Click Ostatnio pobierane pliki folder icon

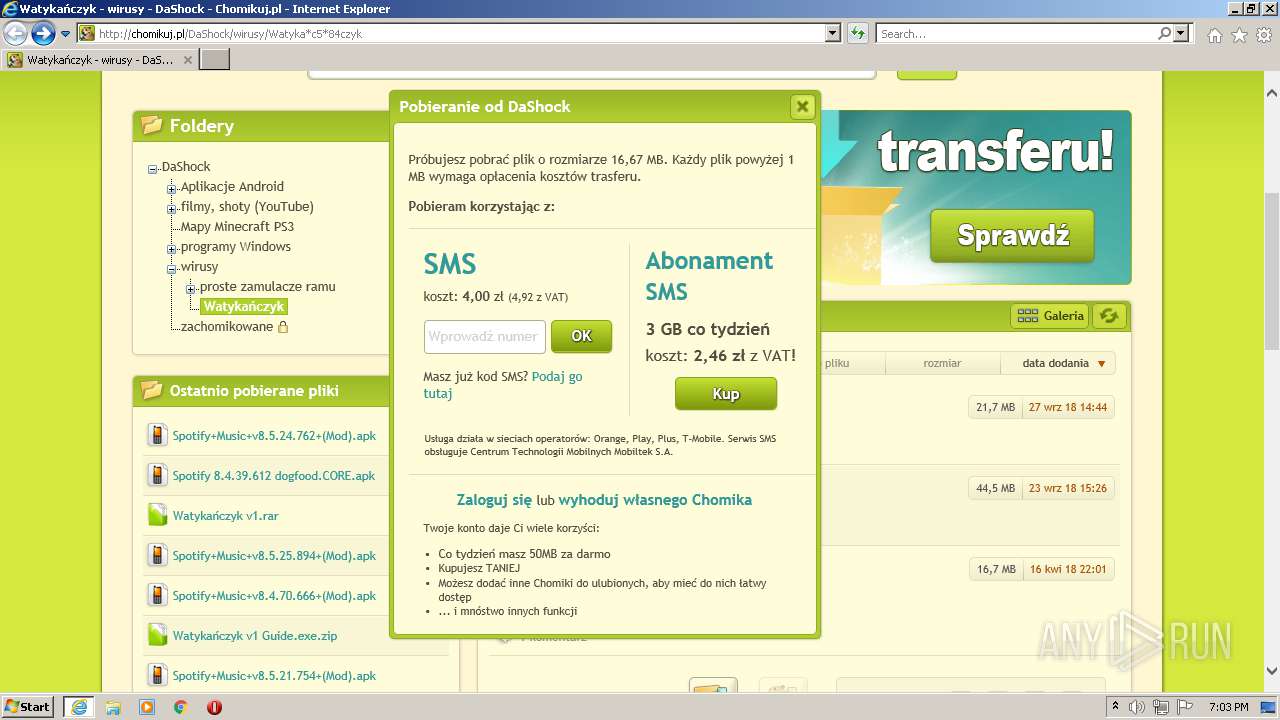(x=152, y=390)
